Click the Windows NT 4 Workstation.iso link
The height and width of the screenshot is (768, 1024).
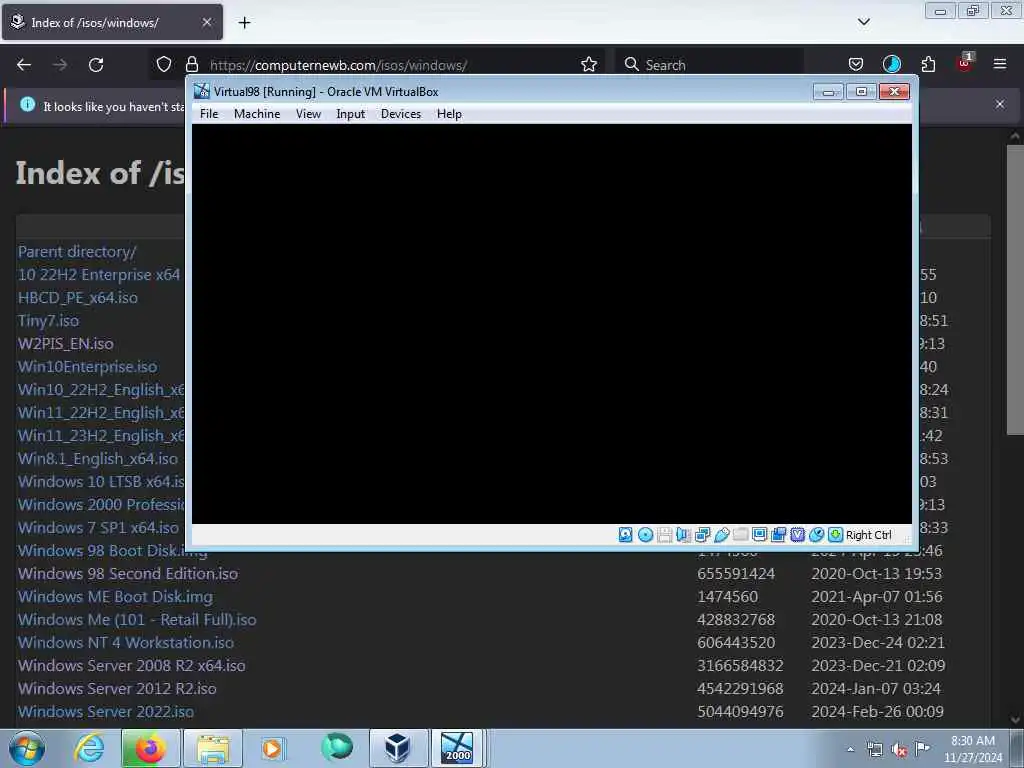pyautogui.click(x=125, y=643)
